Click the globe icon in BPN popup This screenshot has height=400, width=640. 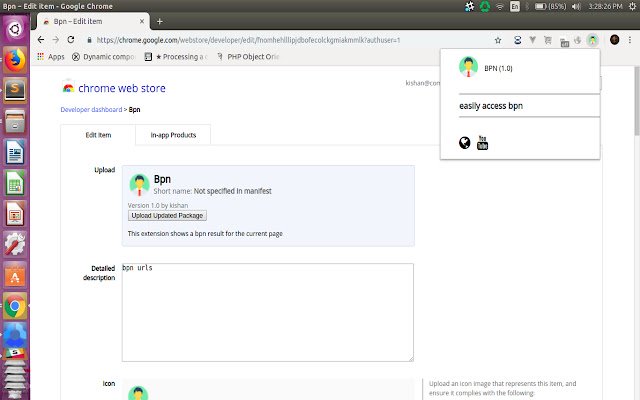(464, 142)
